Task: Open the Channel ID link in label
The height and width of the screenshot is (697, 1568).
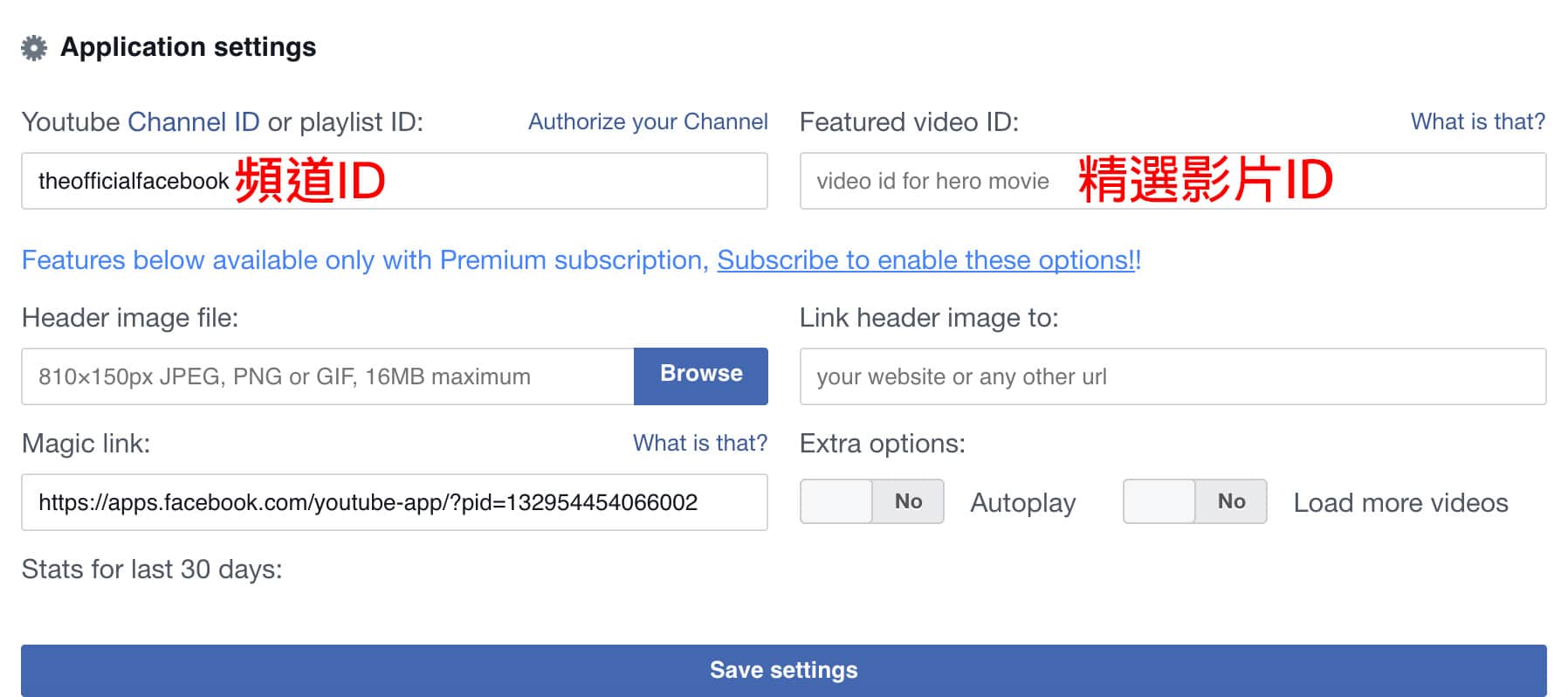Action: [x=194, y=122]
